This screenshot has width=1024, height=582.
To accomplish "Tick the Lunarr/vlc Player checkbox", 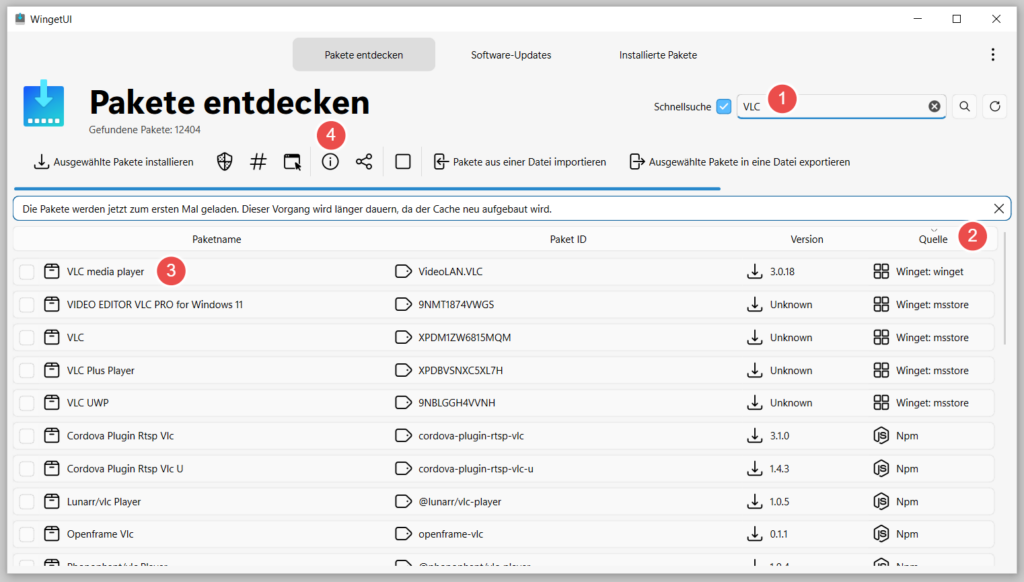I will [x=27, y=502].
